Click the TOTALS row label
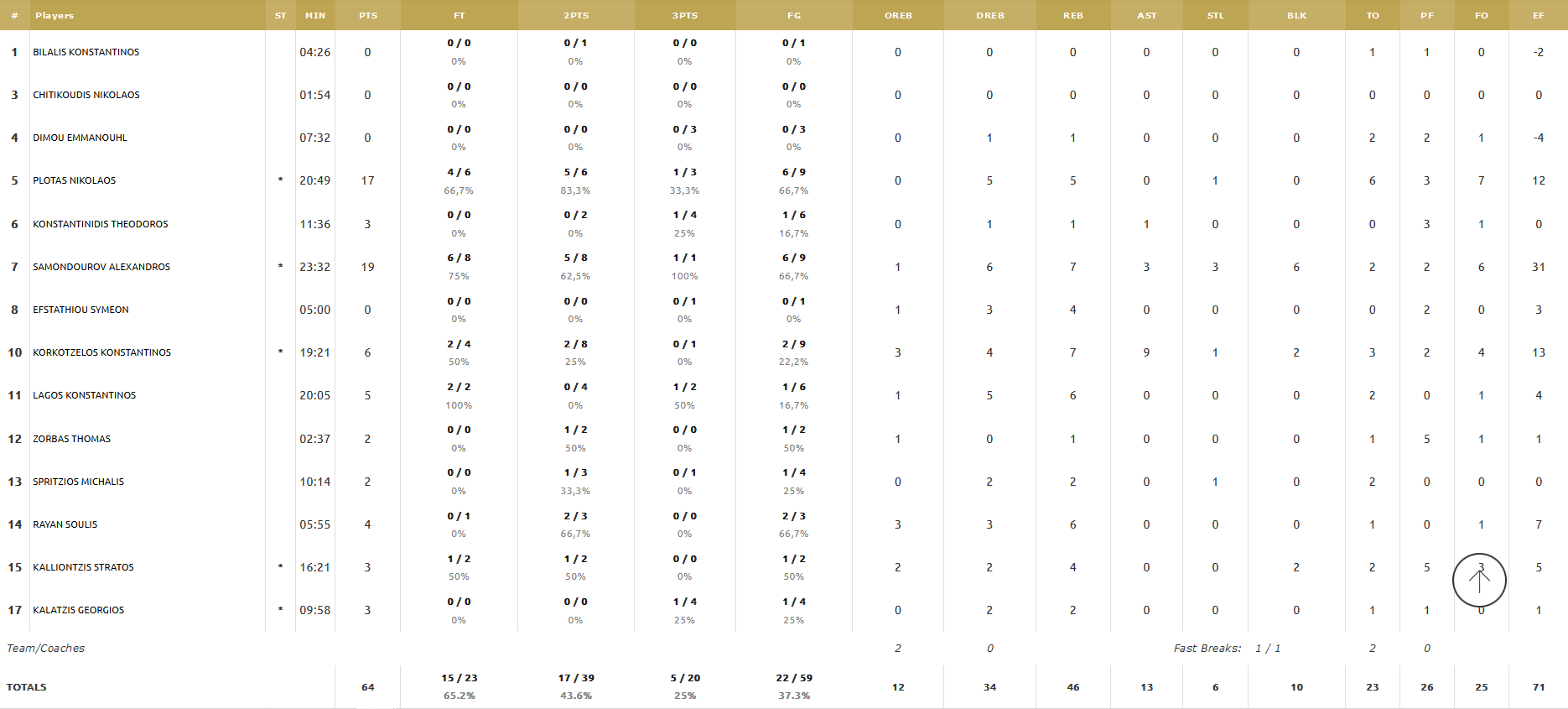Screen dimensions: 1568x709 tap(27, 687)
